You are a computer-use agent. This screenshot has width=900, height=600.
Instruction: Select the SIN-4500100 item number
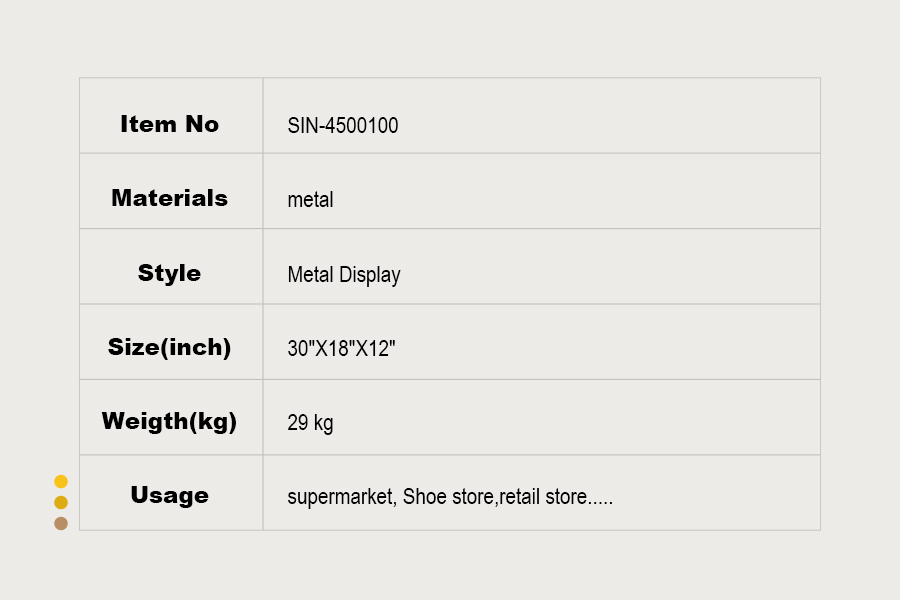point(342,125)
